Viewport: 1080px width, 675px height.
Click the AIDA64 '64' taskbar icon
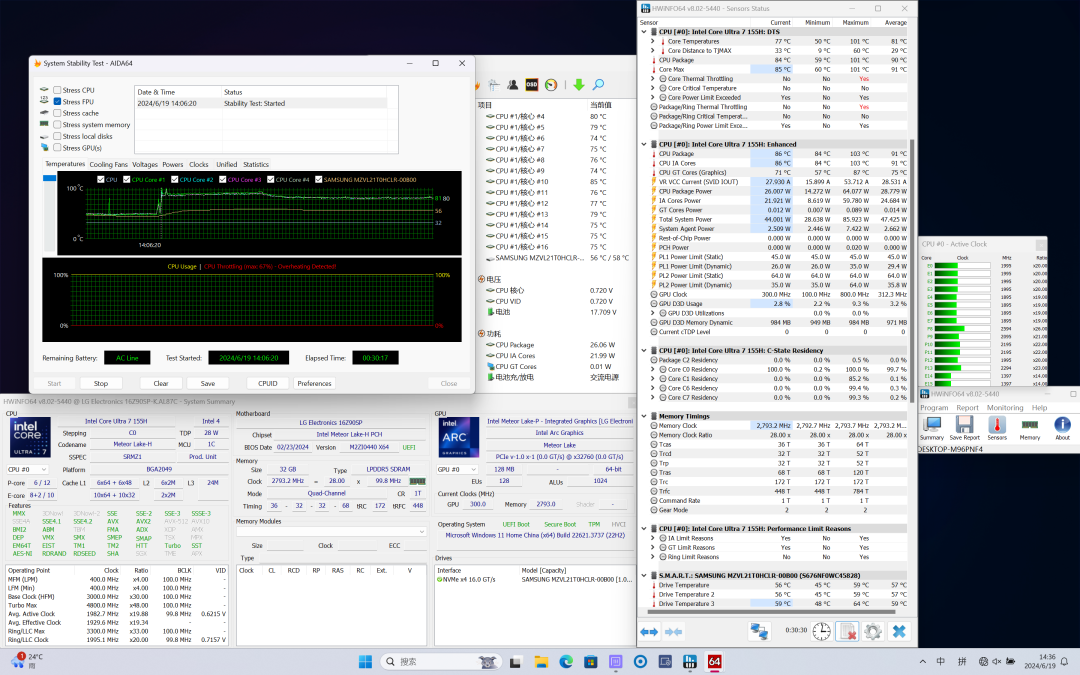pos(714,662)
